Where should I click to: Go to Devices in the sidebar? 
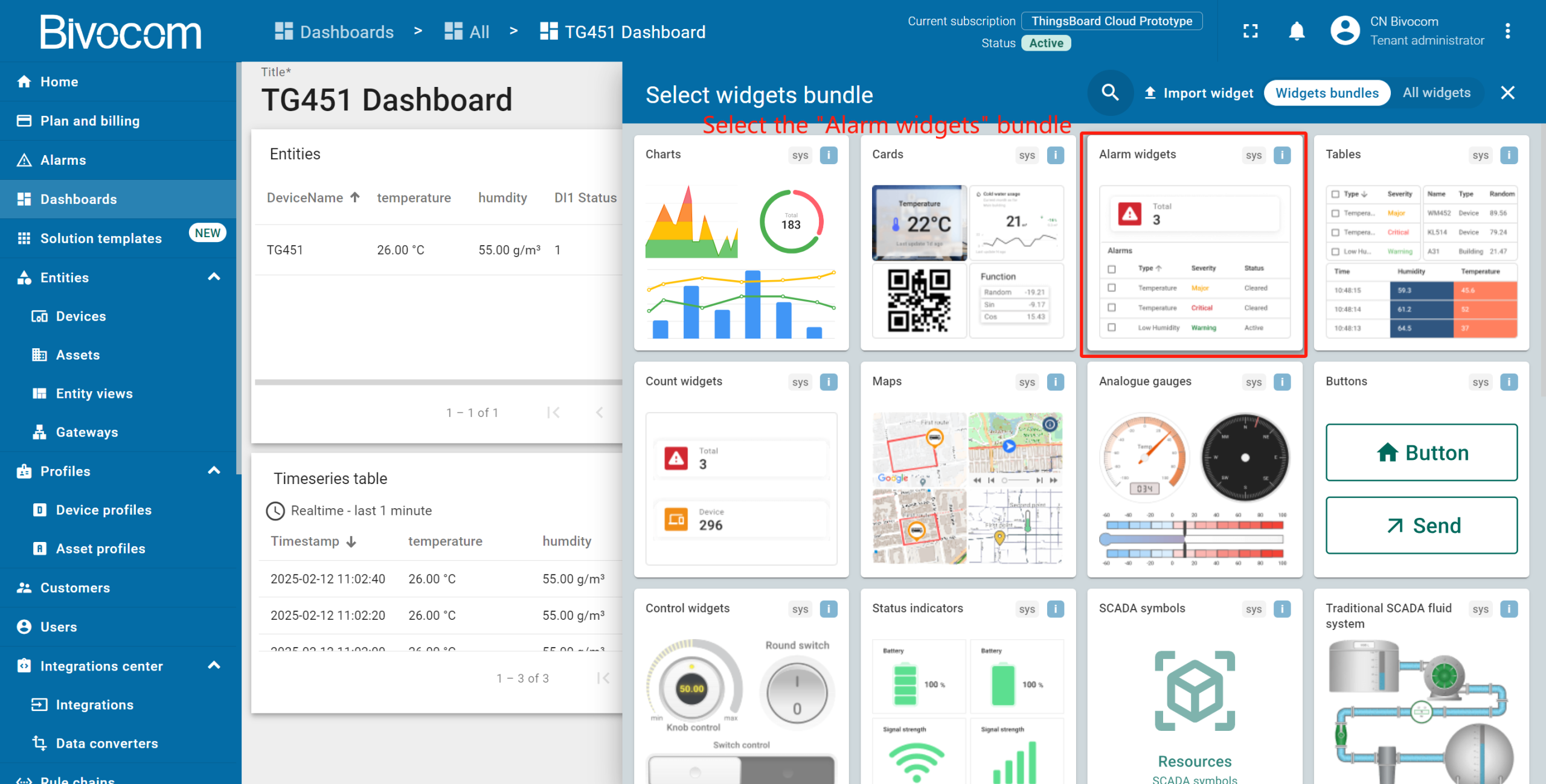click(x=80, y=316)
